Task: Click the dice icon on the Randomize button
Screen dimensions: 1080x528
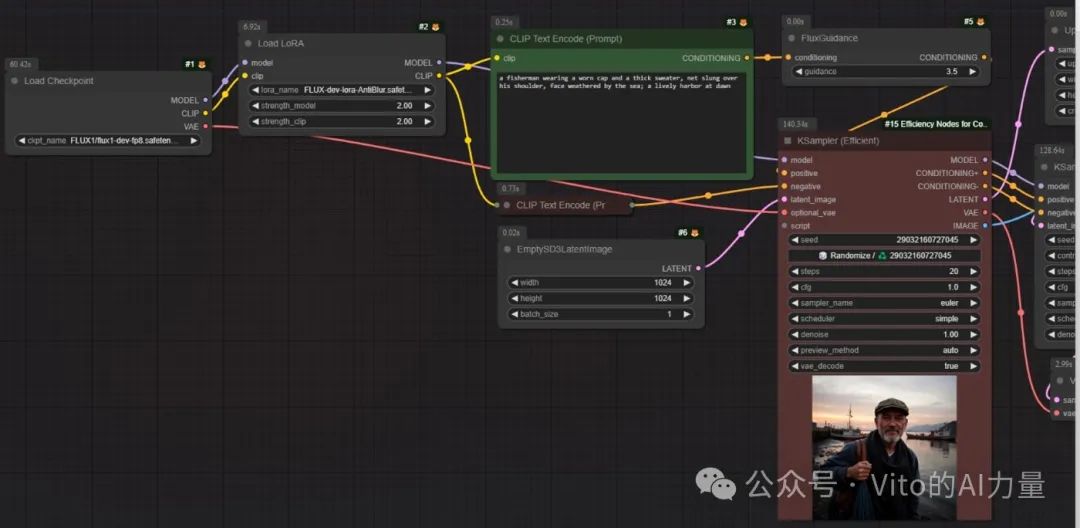Action: pos(822,255)
